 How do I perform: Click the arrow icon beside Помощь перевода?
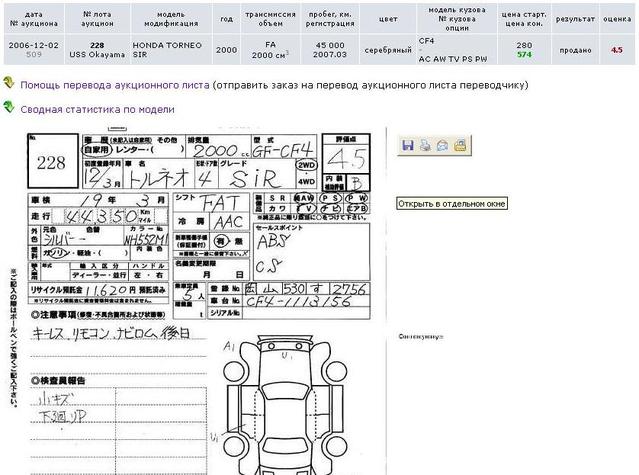tap(9, 83)
